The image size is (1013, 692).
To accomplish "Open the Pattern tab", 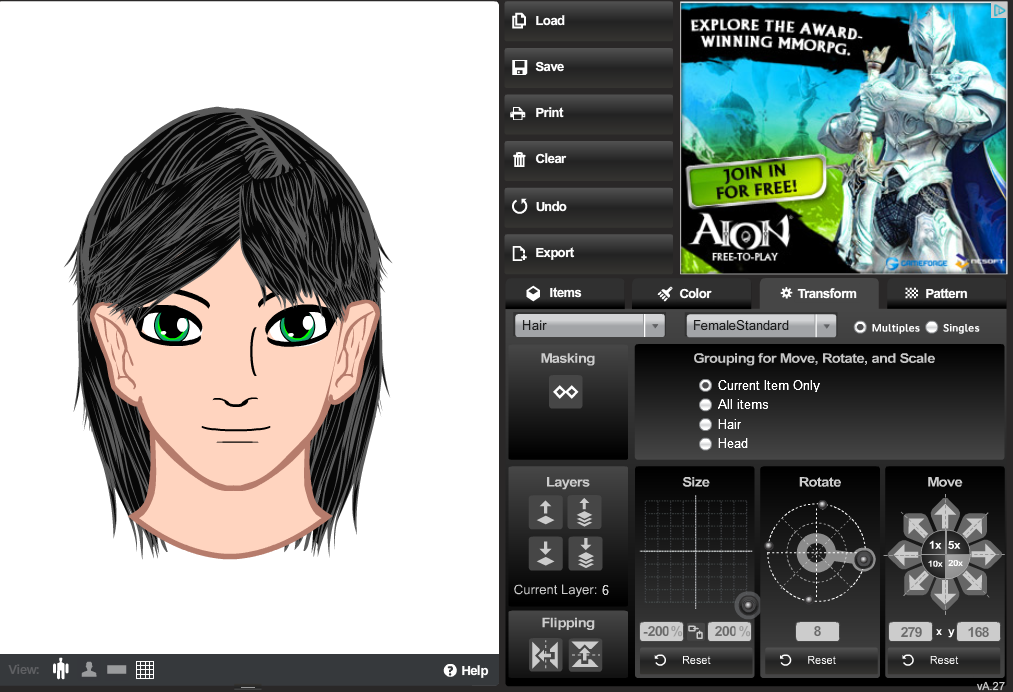I will pos(936,293).
